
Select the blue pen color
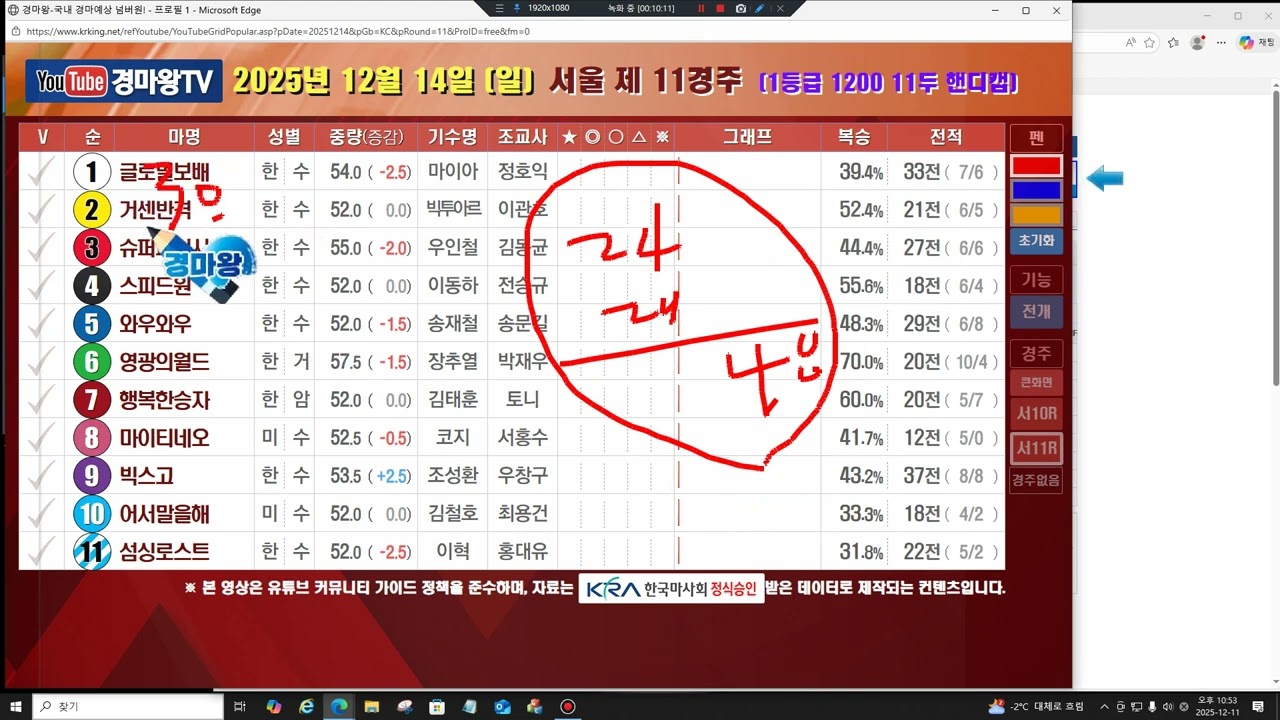click(1036, 190)
